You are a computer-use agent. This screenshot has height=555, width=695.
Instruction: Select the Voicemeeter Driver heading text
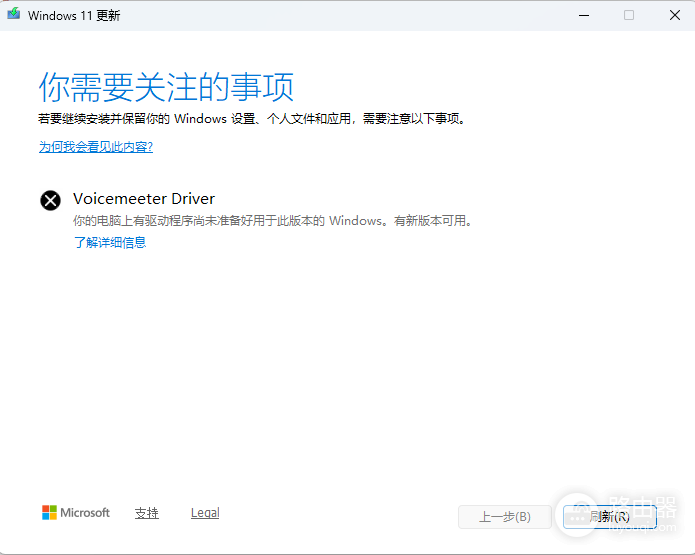pyautogui.click(x=144, y=199)
